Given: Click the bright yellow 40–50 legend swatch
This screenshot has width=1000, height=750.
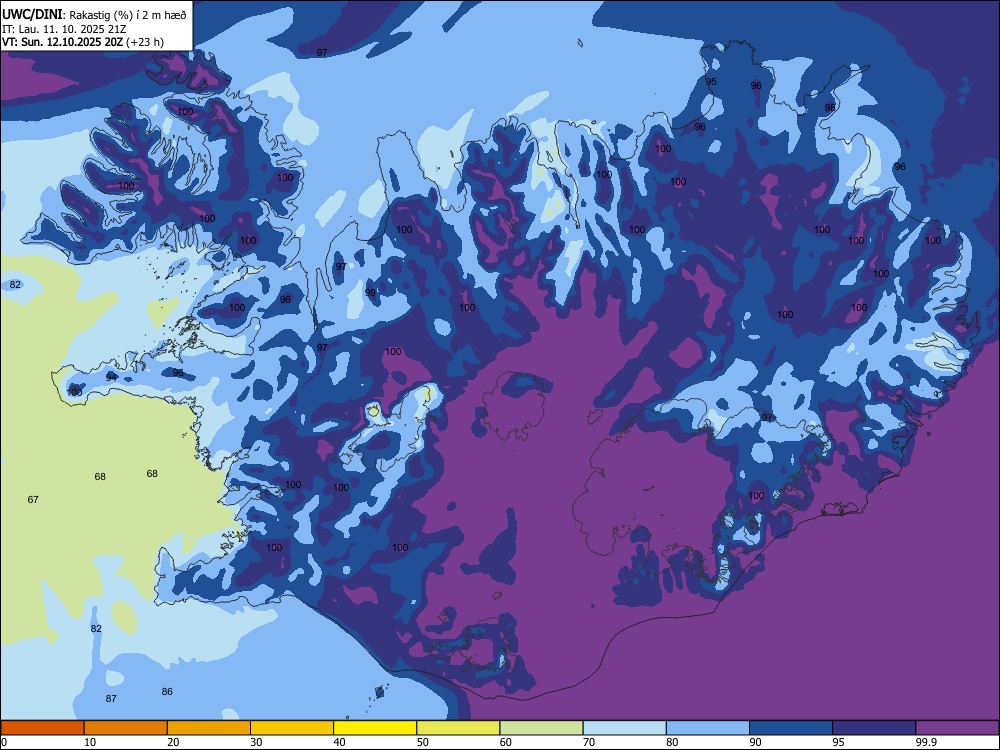Looking at the screenshot, I should [x=375, y=728].
